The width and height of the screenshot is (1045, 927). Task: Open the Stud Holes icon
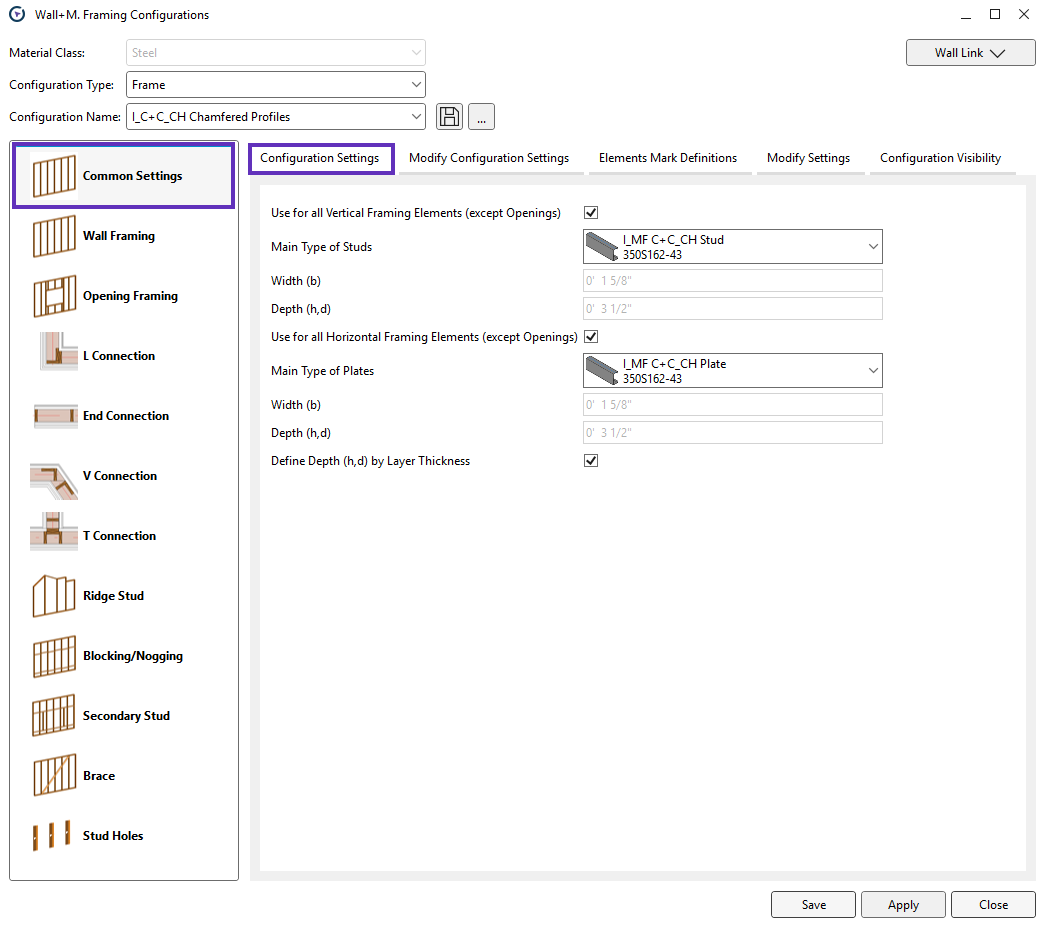pyautogui.click(x=54, y=837)
